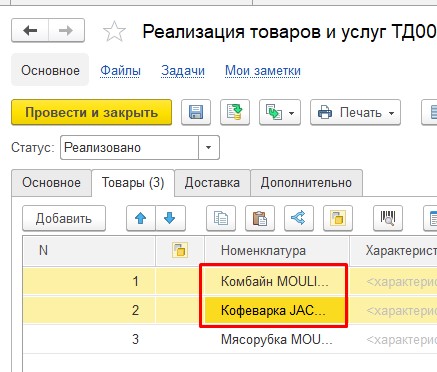
Task: Select the Мясорубка MOU... row cell
Action: pyautogui.click(x=277, y=339)
